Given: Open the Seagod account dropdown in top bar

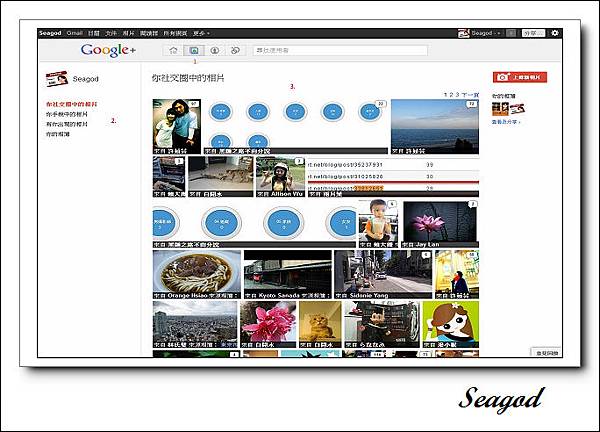Looking at the screenshot, I should click(x=486, y=33).
